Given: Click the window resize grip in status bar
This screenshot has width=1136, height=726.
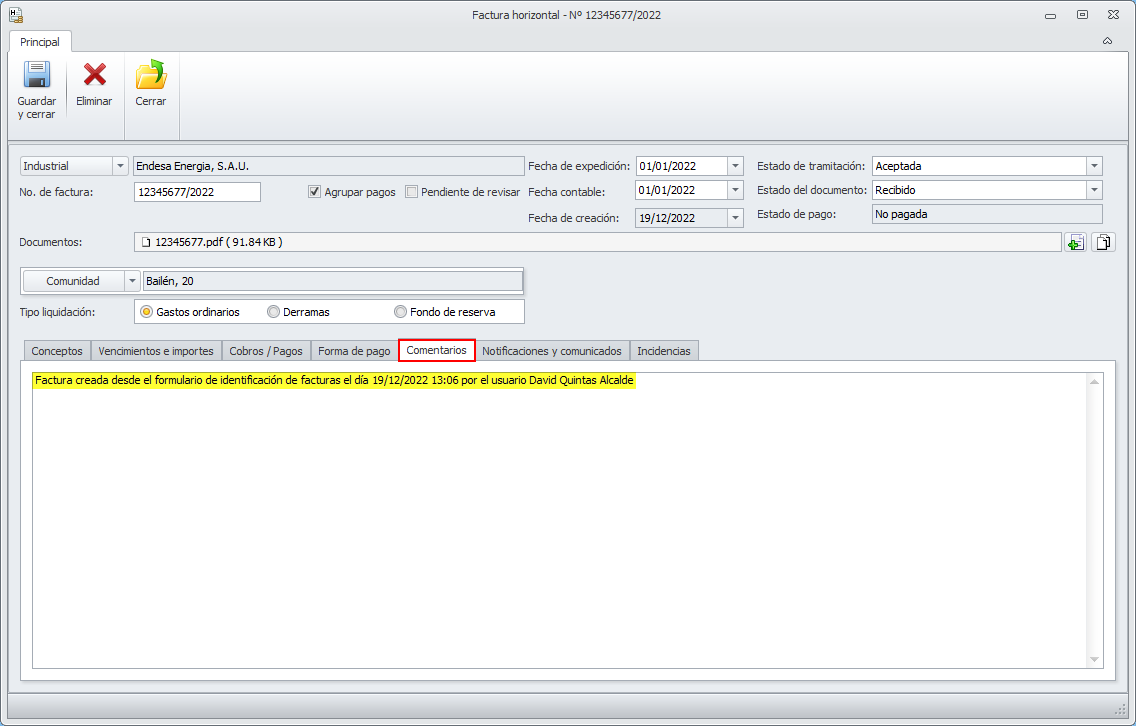Looking at the screenshot, I should tap(1122, 709).
